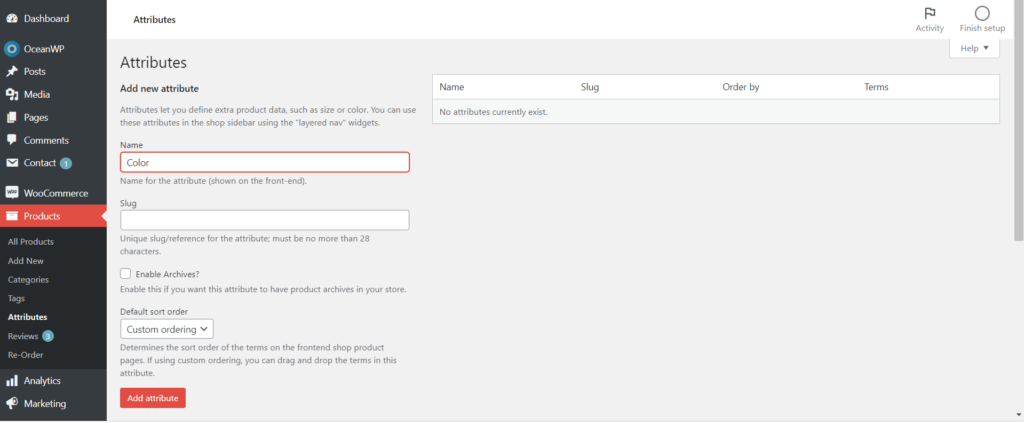Expand the Help dropdown tab
Screen dimensions: 1024x423
974,48
